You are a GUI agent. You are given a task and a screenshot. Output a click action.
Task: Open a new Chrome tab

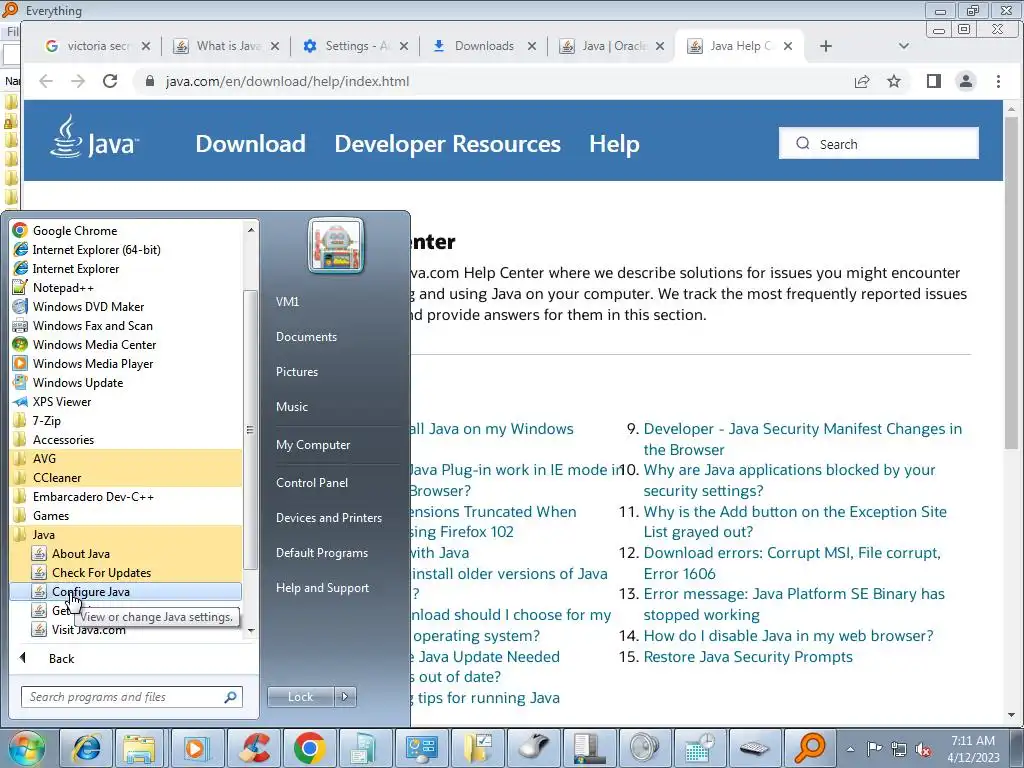click(825, 46)
